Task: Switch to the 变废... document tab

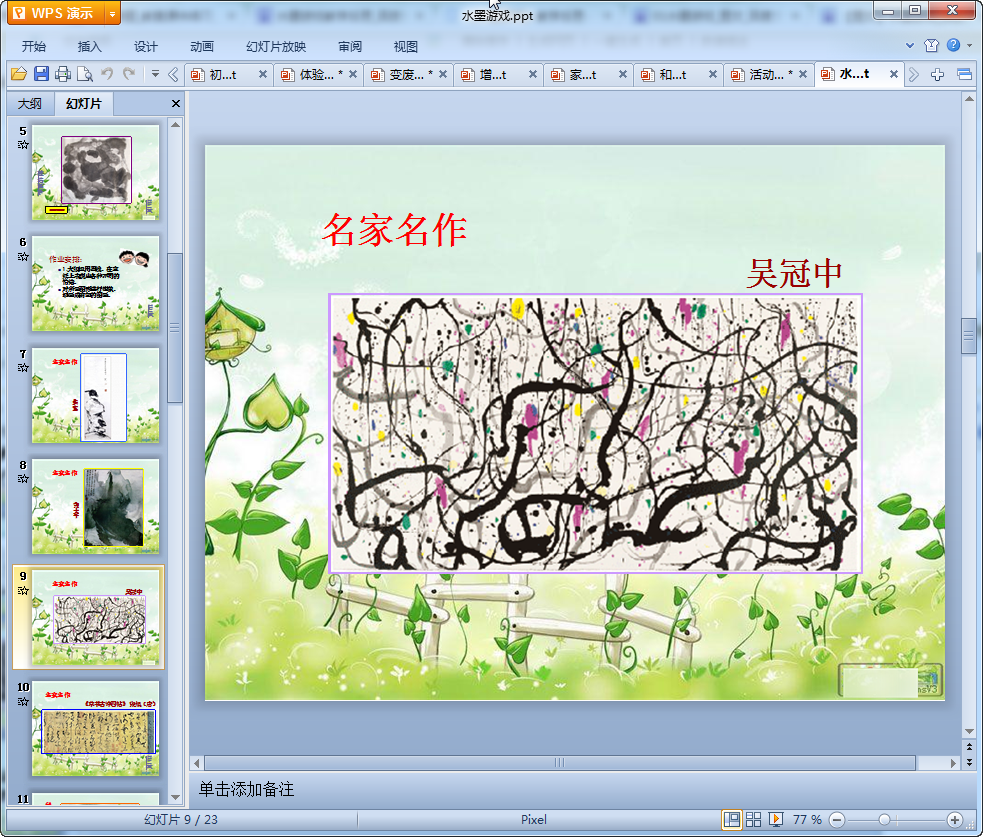Action: [405, 75]
